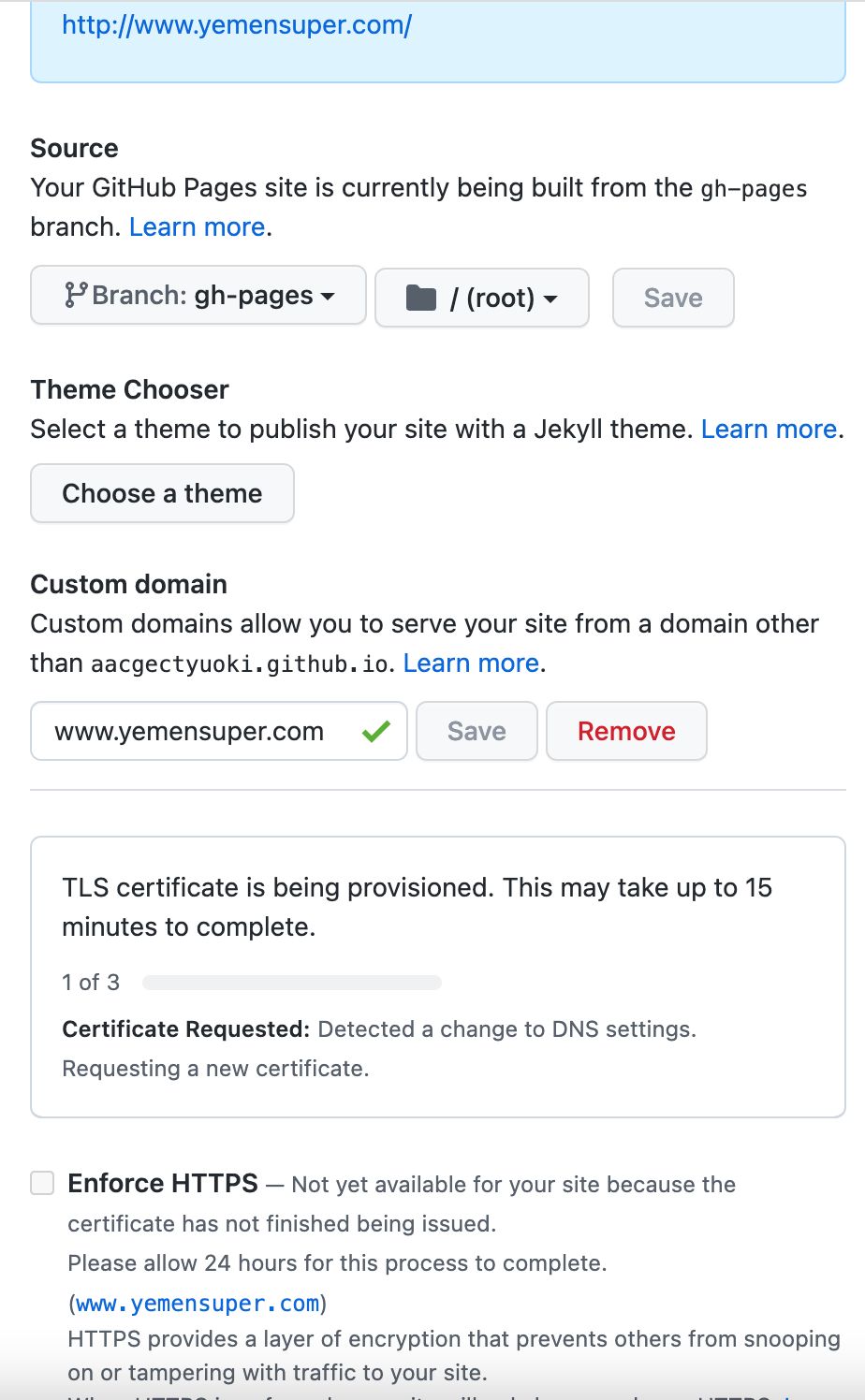This screenshot has height=1400, width=865.
Task: Click the TLS certificate progress bar
Action: tap(292, 983)
